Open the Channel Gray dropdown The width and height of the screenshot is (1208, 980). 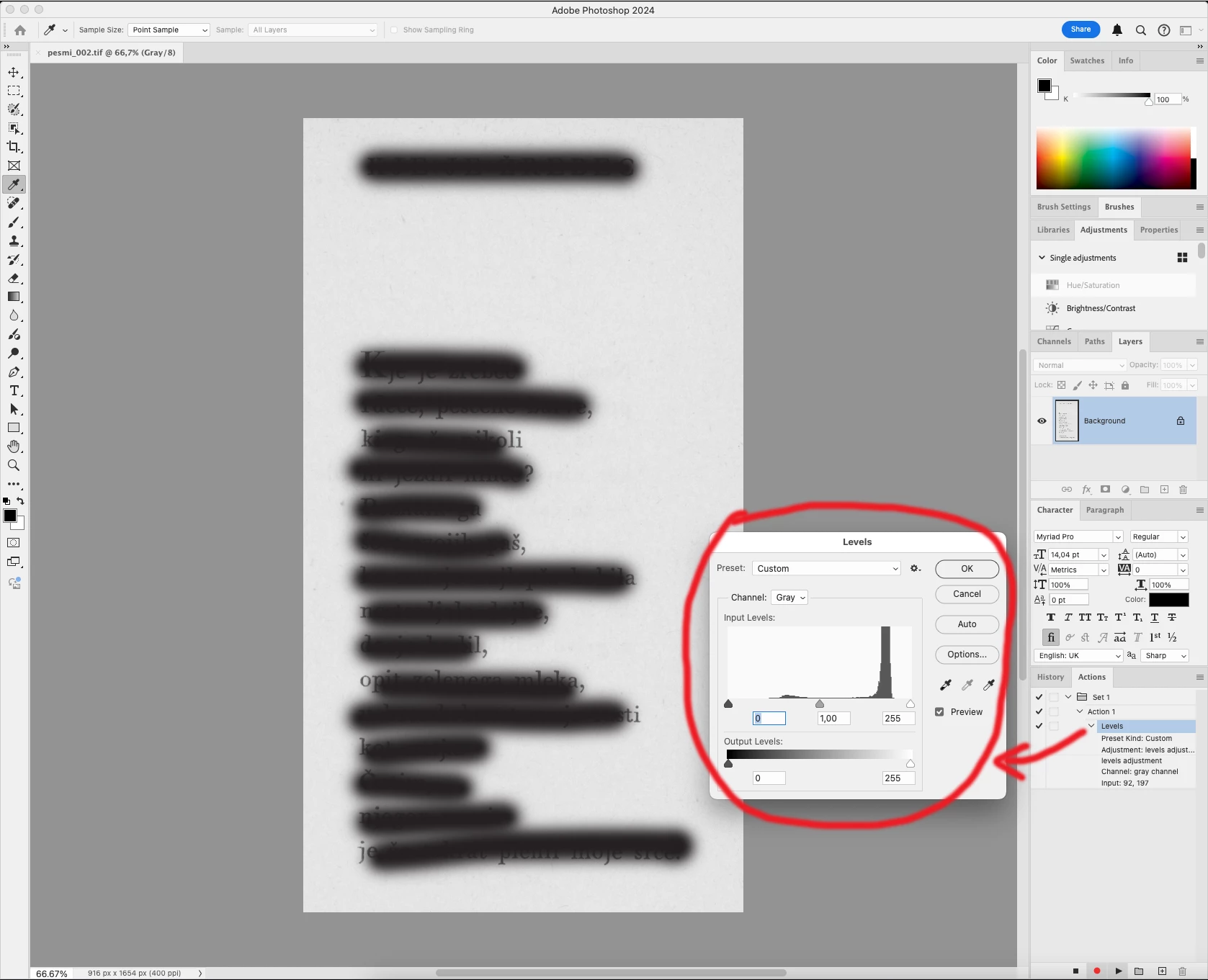point(789,598)
